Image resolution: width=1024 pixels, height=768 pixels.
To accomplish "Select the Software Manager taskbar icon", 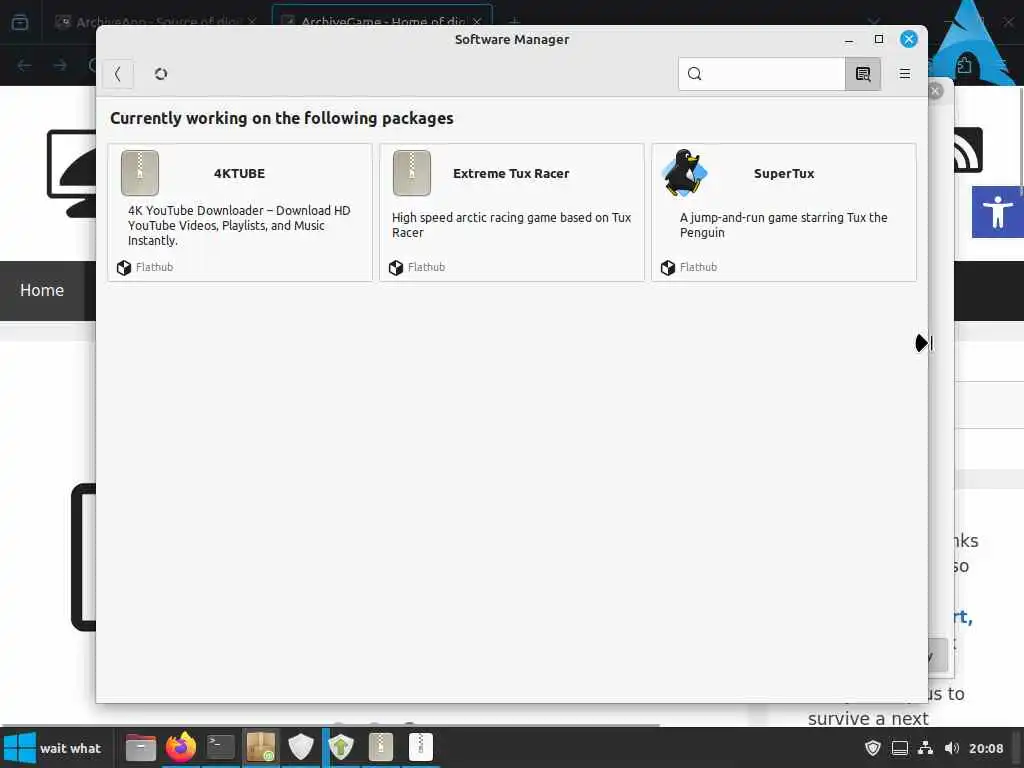I will click(261, 747).
